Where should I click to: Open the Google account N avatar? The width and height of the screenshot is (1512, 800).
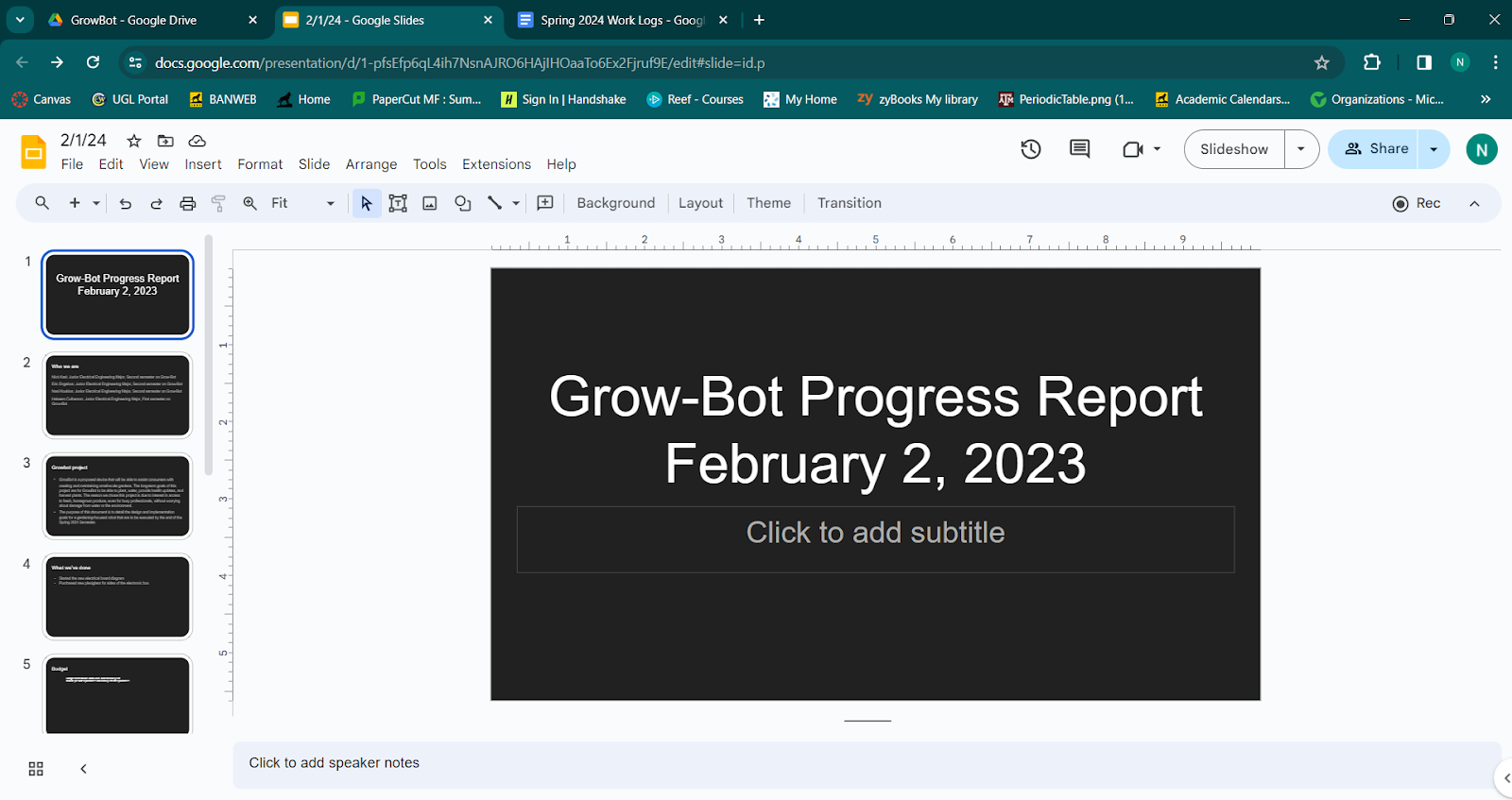coord(1482,149)
